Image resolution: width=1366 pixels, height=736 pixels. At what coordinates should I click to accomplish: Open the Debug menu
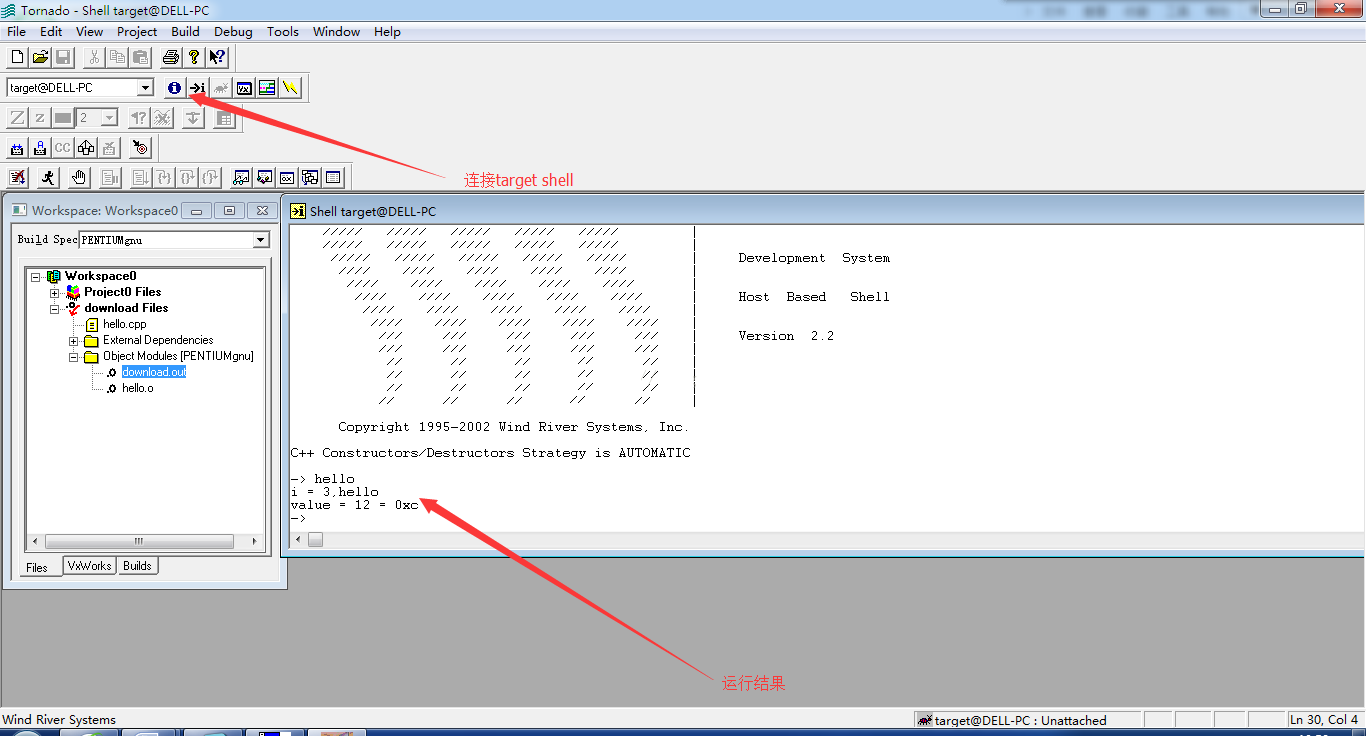coord(233,31)
